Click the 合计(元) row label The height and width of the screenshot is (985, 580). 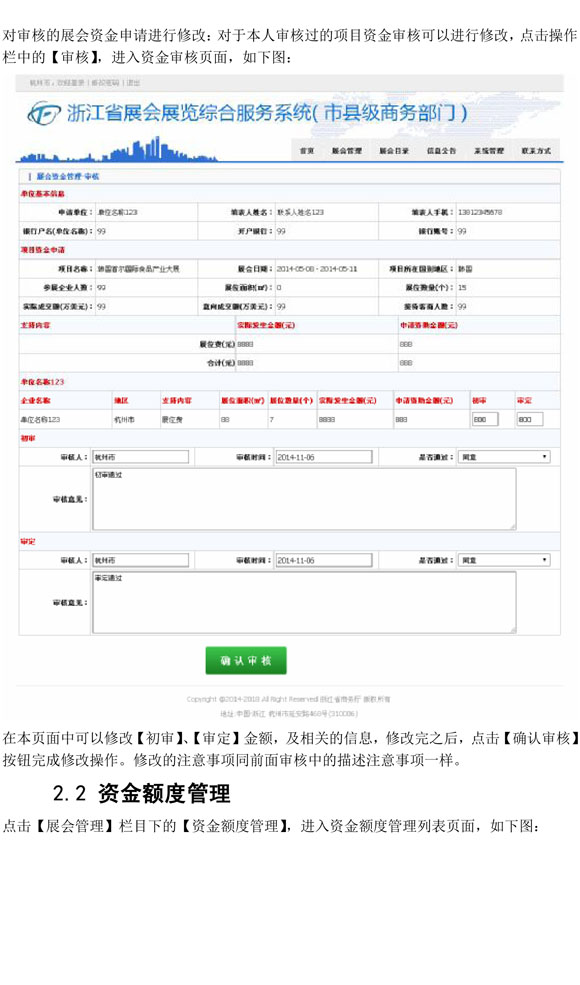221,363
